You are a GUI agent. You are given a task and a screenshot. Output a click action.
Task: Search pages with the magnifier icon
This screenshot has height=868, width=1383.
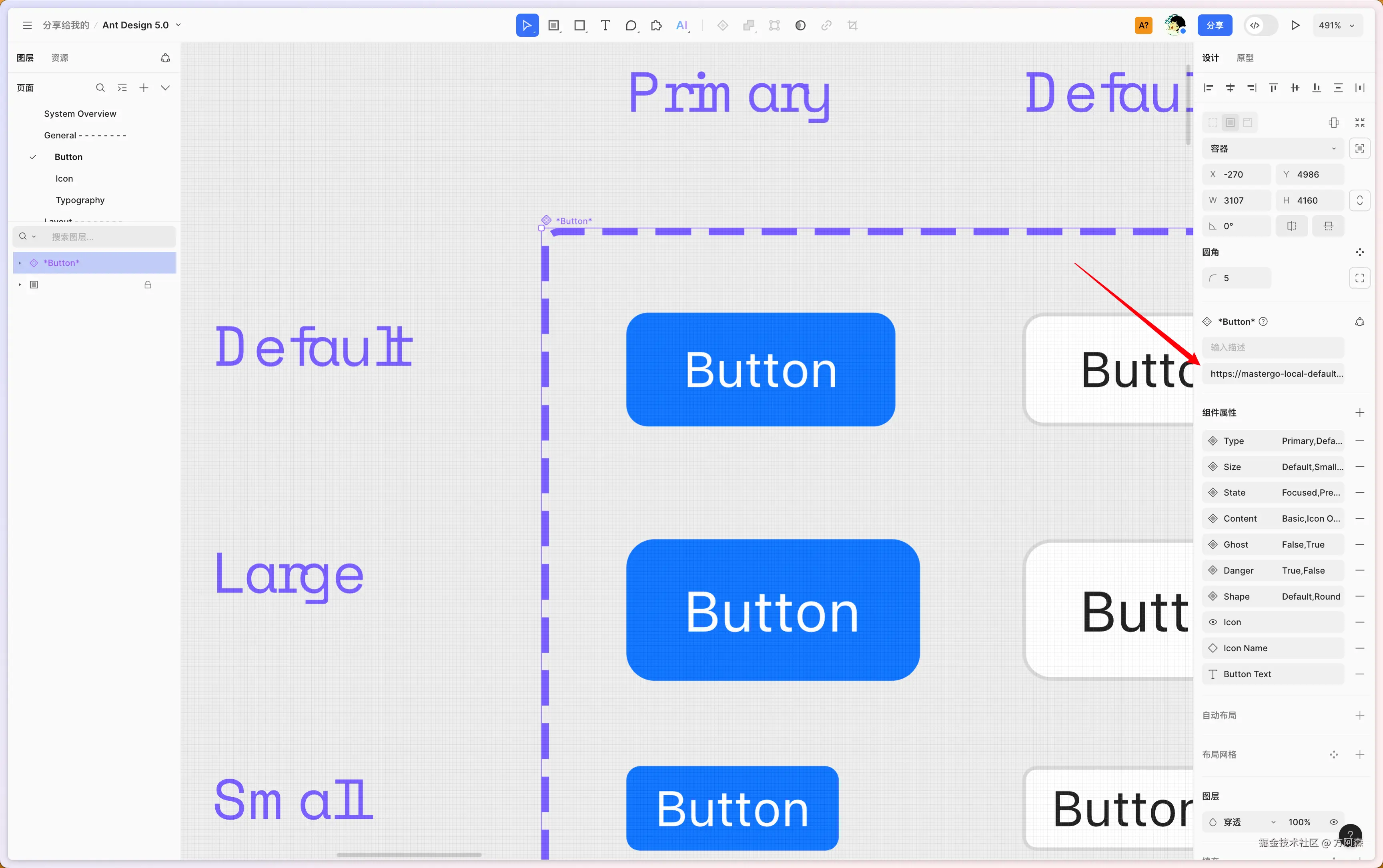[100, 88]
